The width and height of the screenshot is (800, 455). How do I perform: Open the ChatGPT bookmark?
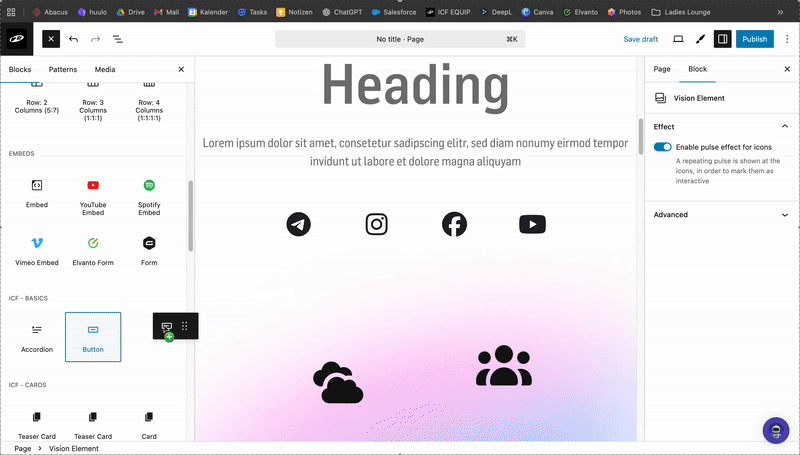click(x=342, y=12)
